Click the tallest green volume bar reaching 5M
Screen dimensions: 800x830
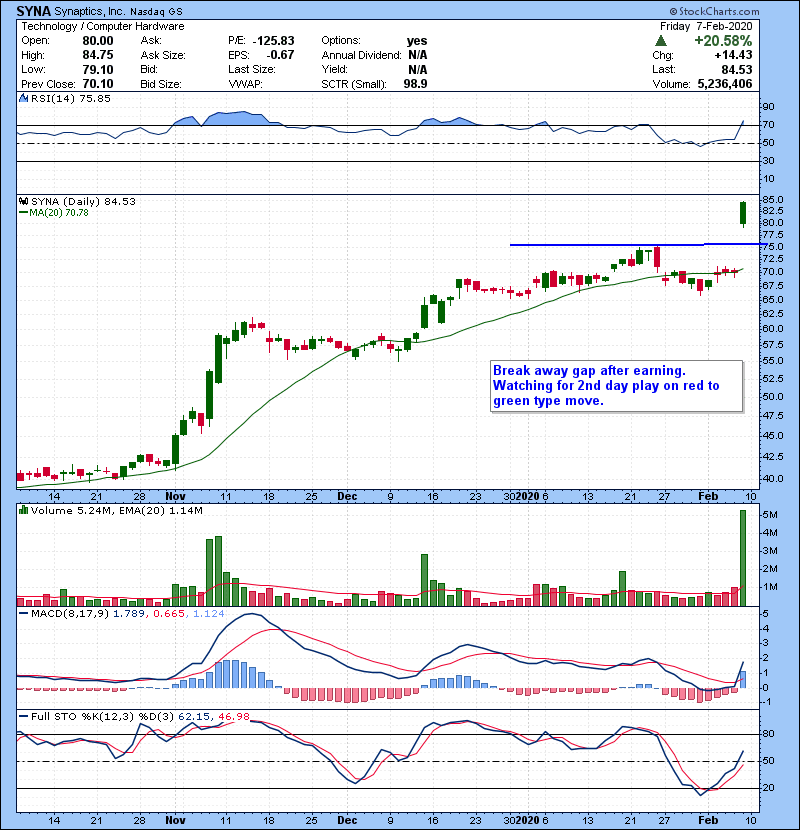pos(743,558)
